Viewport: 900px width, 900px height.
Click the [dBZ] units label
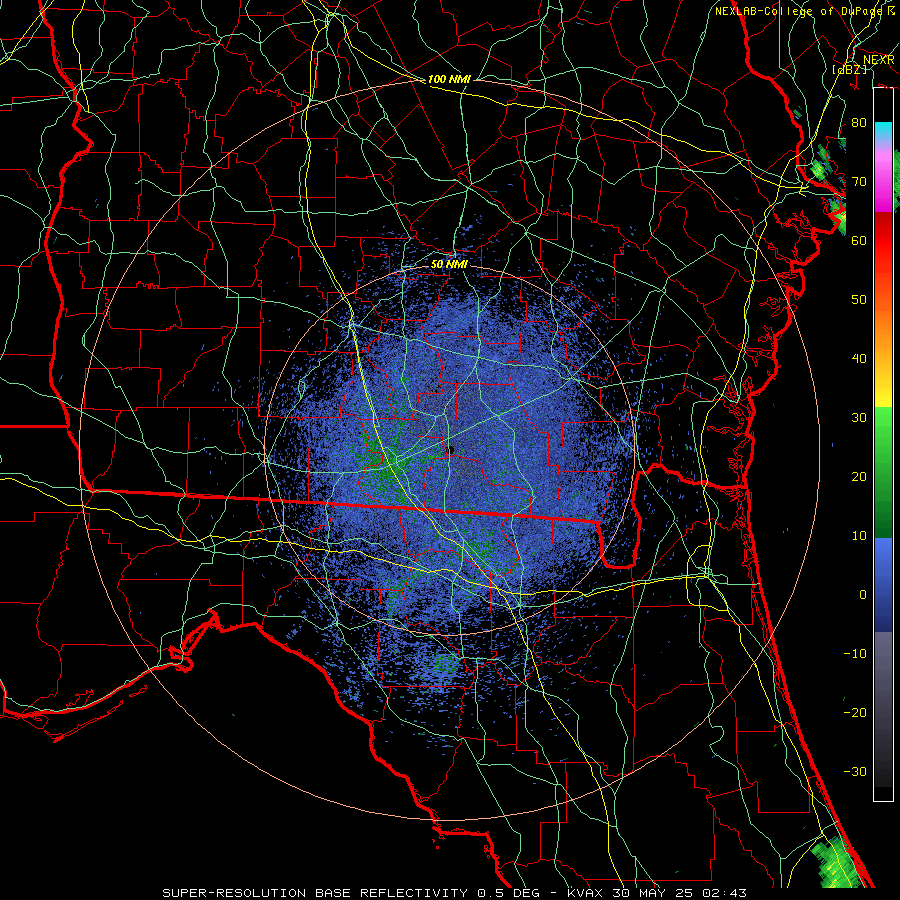click(x=849, y=69)
